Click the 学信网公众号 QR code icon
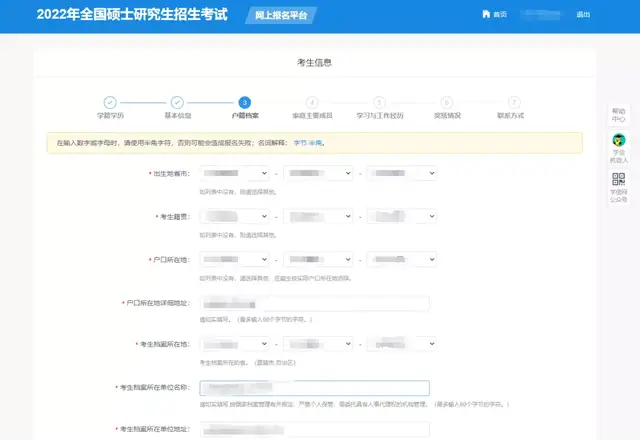 coord(618,179)
